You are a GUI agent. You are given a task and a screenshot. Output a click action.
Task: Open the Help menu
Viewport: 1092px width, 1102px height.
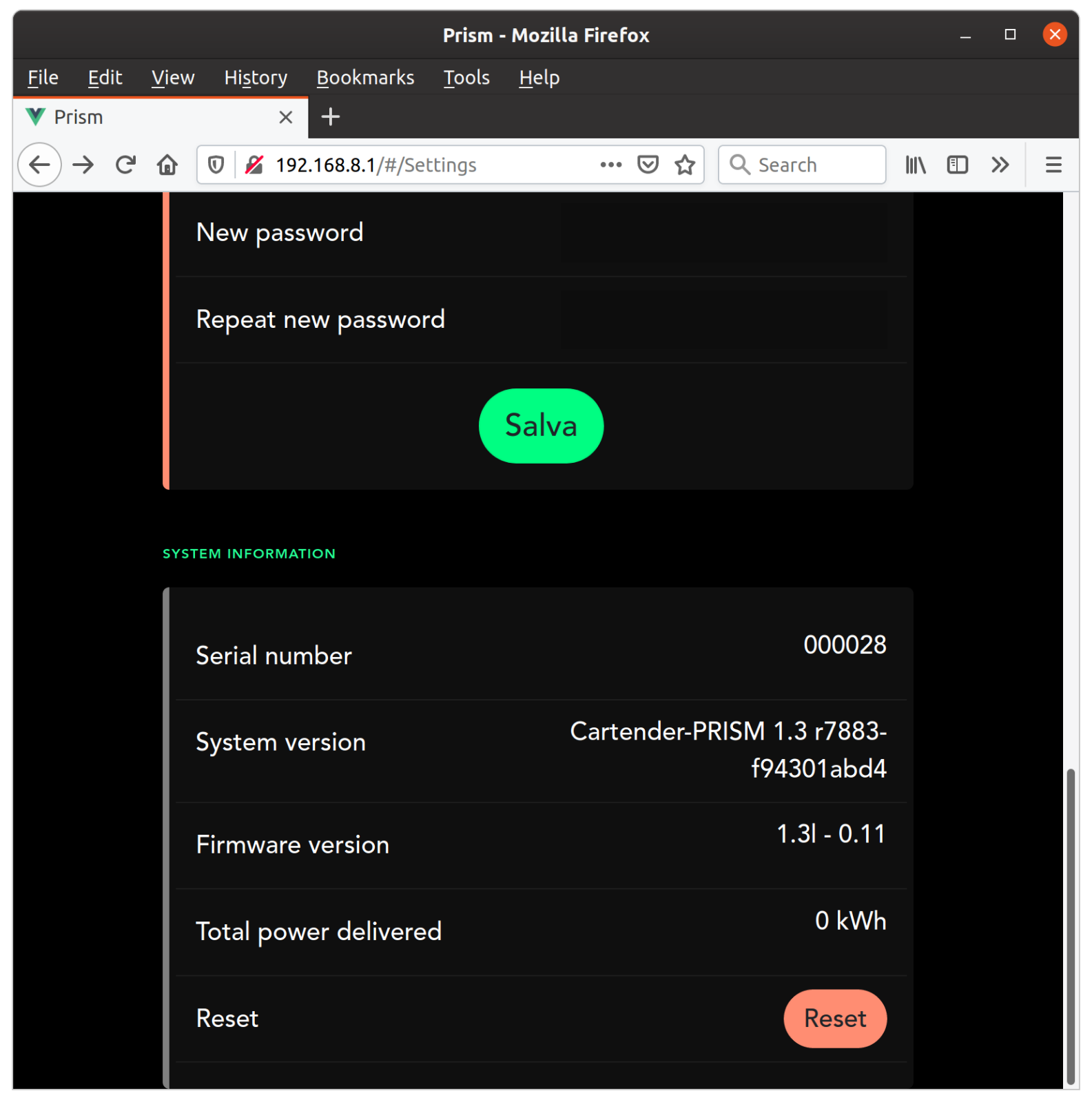coord(539,77)
